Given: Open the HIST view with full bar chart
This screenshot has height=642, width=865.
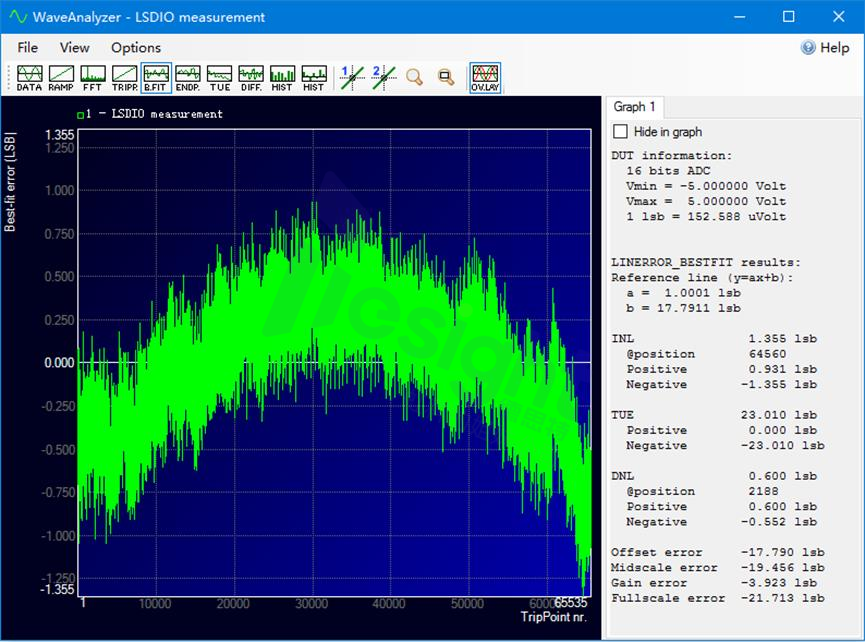Looking at the screenshot, I should pyautogui.click(x=282, y=78).
